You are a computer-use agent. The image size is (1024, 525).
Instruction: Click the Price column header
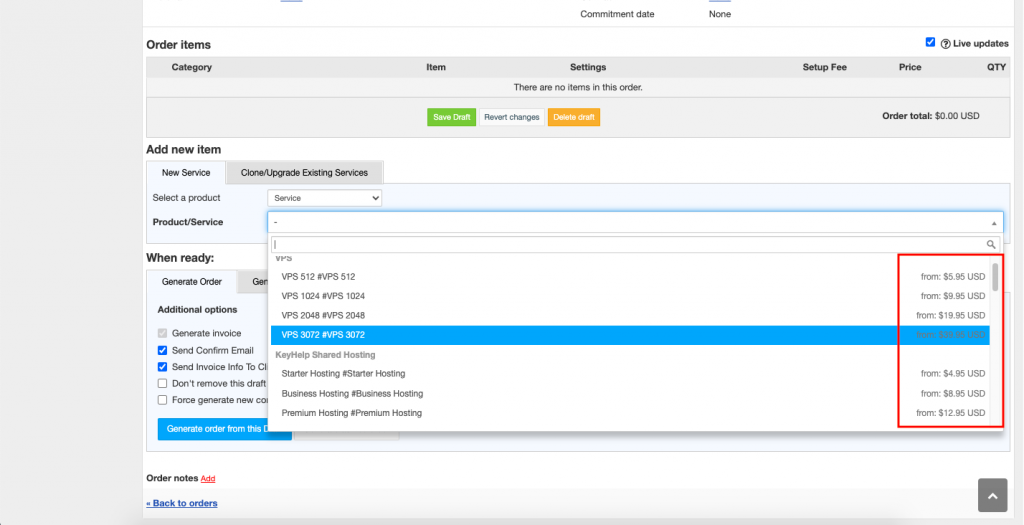click(910, 67)
